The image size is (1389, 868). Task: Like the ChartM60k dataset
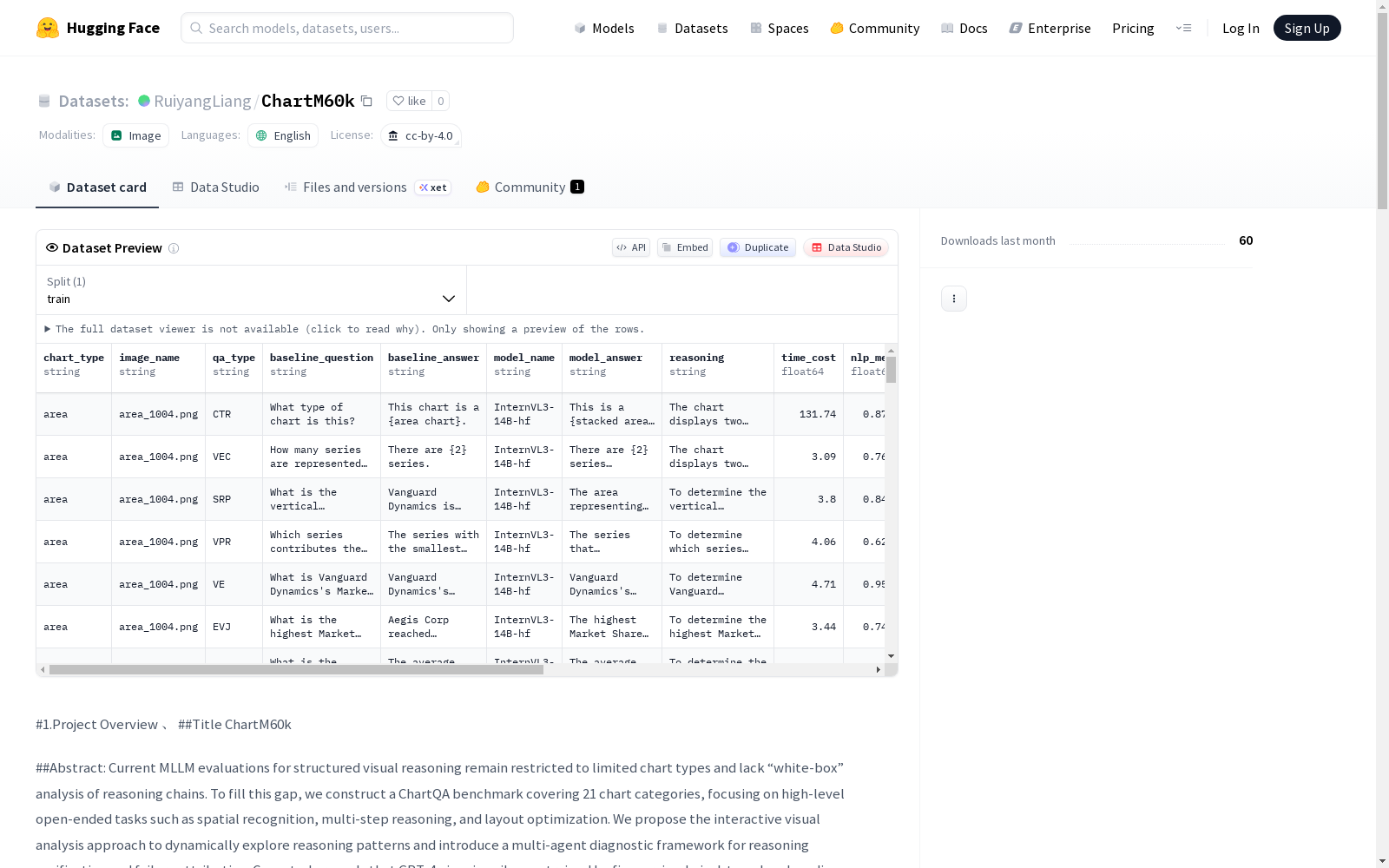pyautogui.click(x=409, y=101)
